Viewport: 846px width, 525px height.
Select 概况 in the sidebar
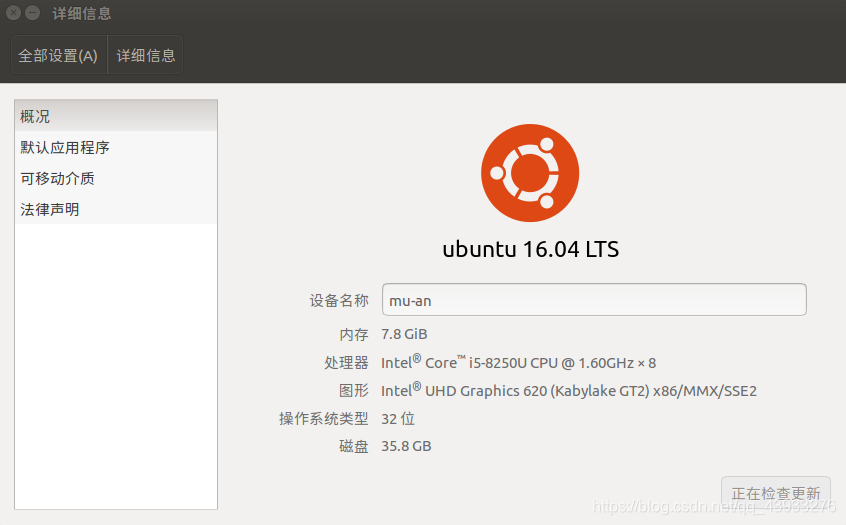(x=116, y=116)
